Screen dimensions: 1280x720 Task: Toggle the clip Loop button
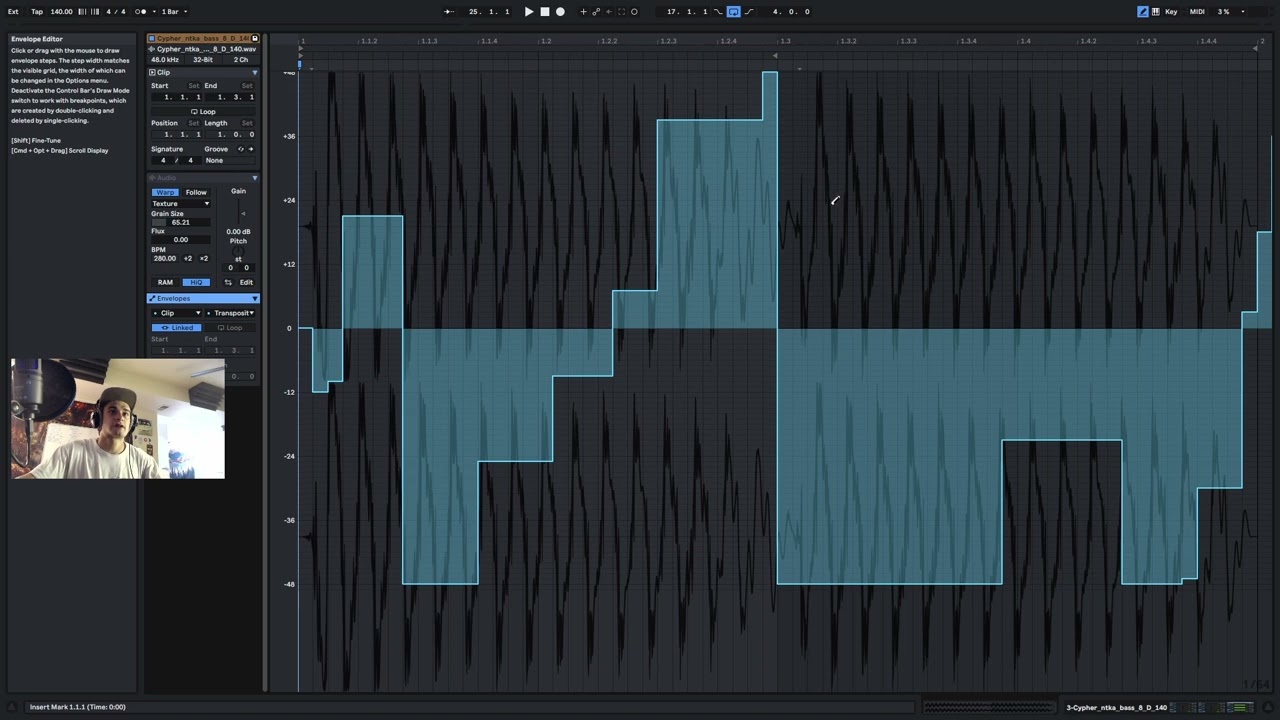point(203,112)
